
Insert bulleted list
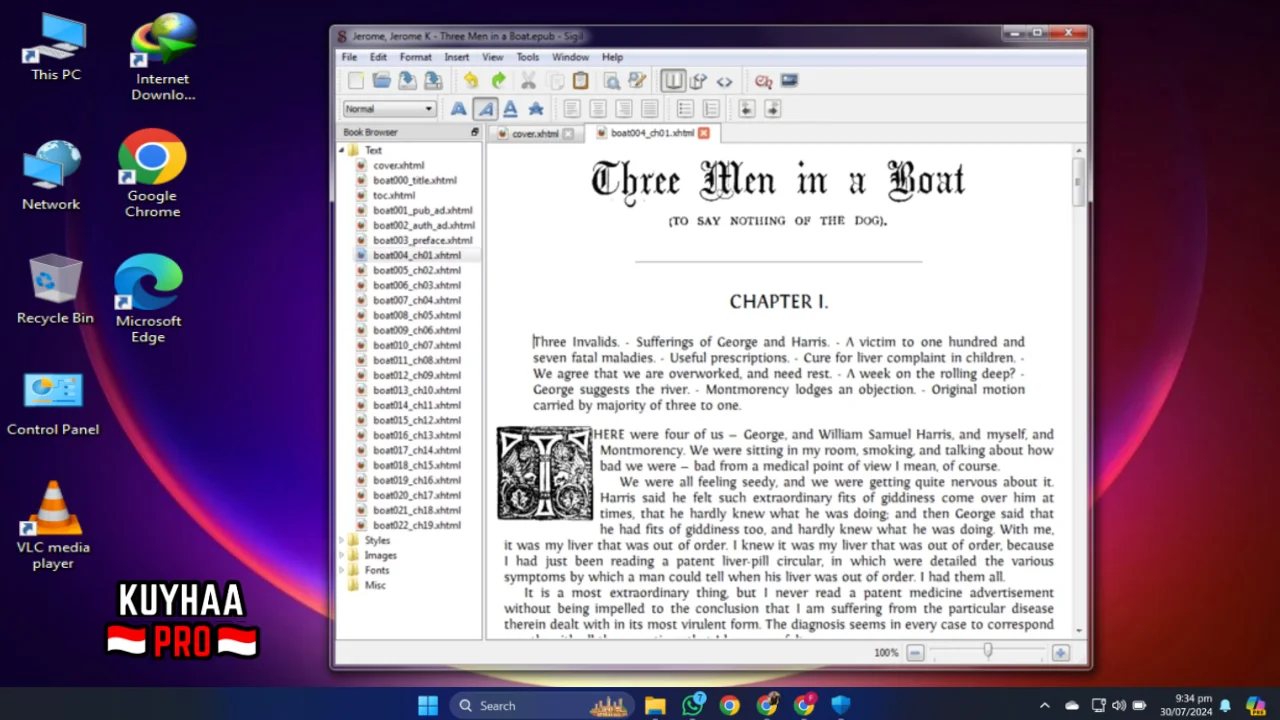685,109
